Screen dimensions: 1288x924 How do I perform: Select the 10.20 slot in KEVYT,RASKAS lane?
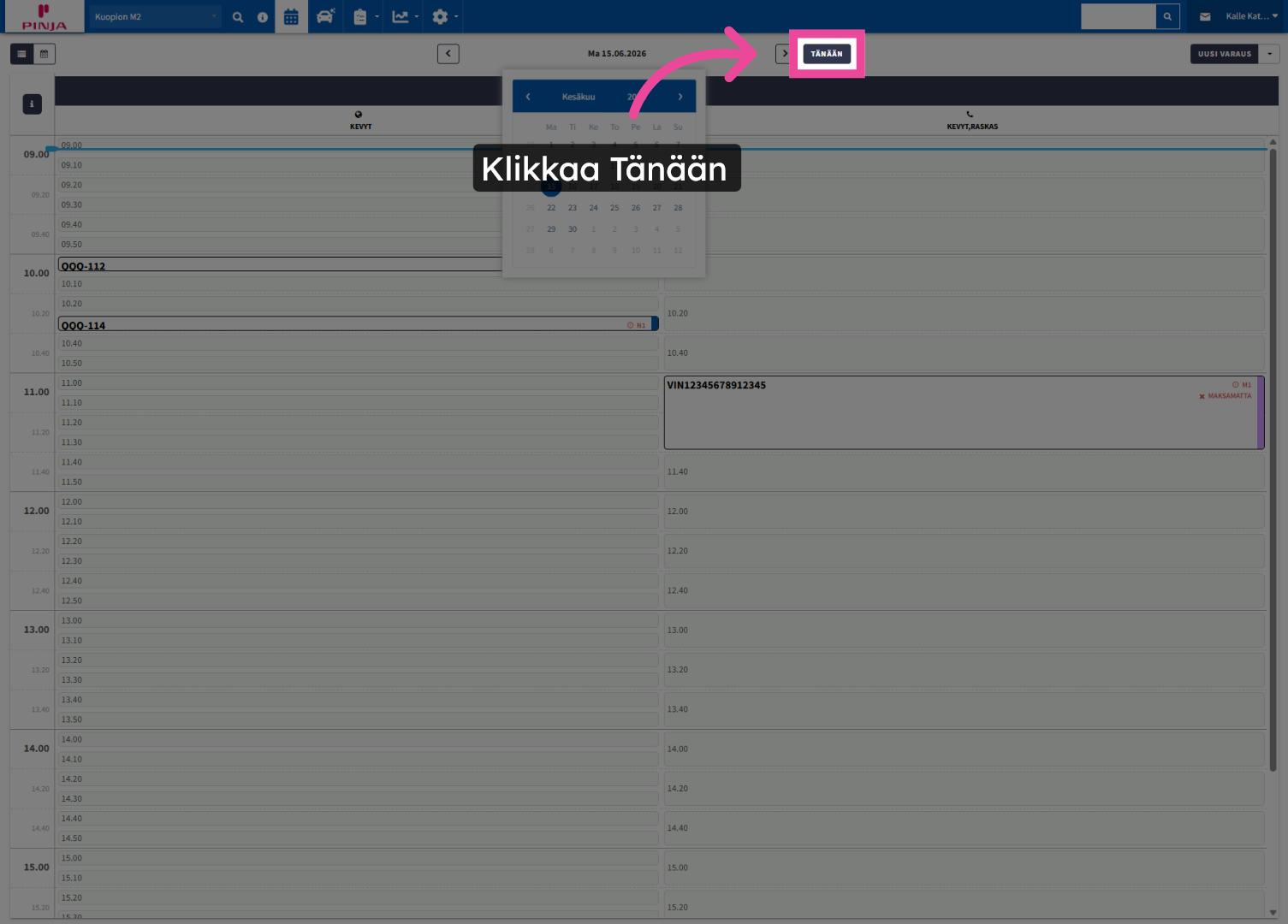[x=964, y=313]
